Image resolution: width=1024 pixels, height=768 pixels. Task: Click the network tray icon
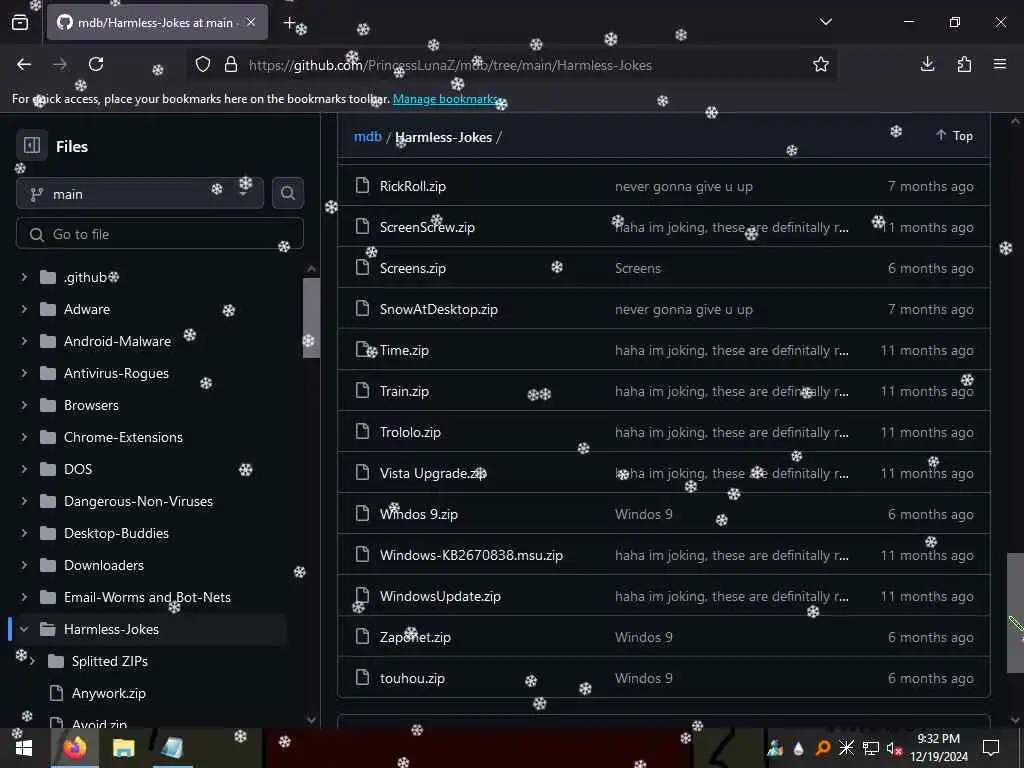click(871, 748)
